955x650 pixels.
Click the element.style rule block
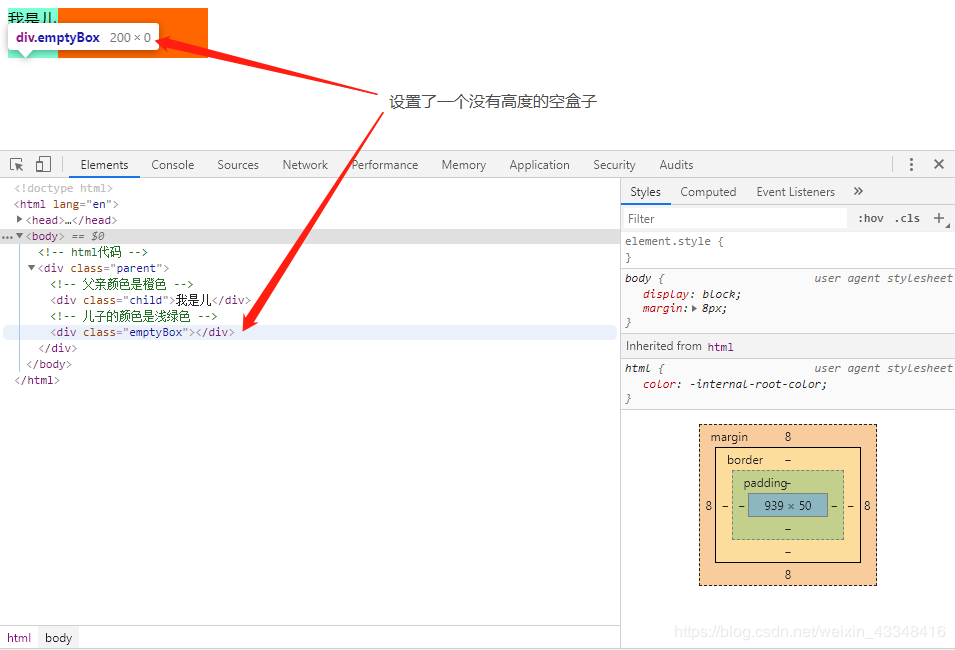point(788,249)
